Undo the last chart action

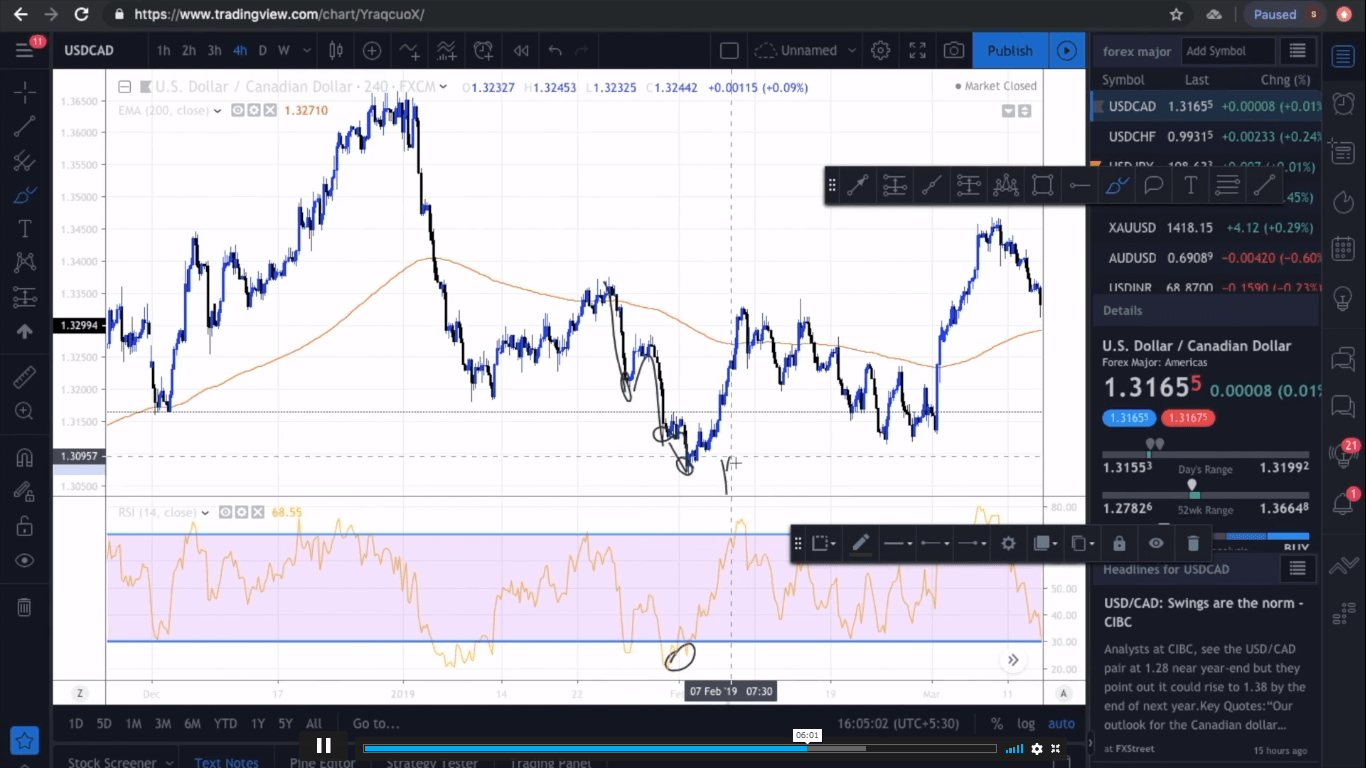[x=555, y=50]
